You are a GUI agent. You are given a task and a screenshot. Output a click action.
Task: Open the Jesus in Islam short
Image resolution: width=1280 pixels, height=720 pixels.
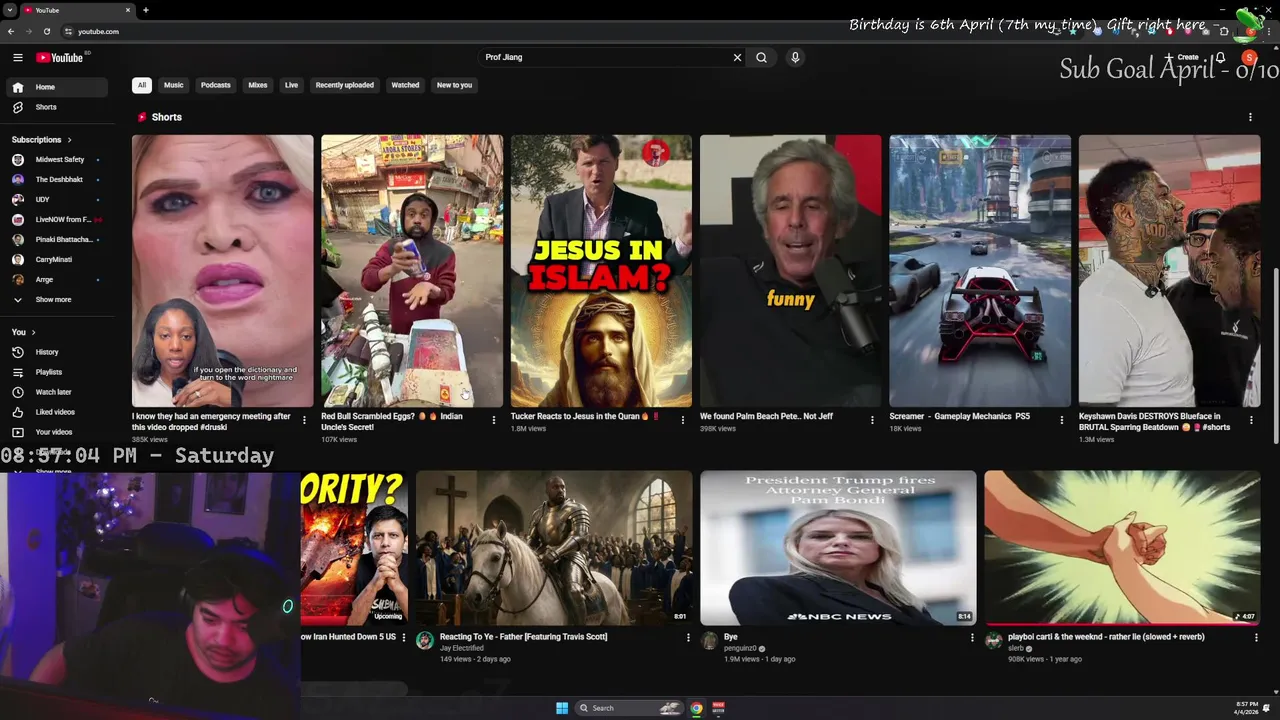point(601,271)
